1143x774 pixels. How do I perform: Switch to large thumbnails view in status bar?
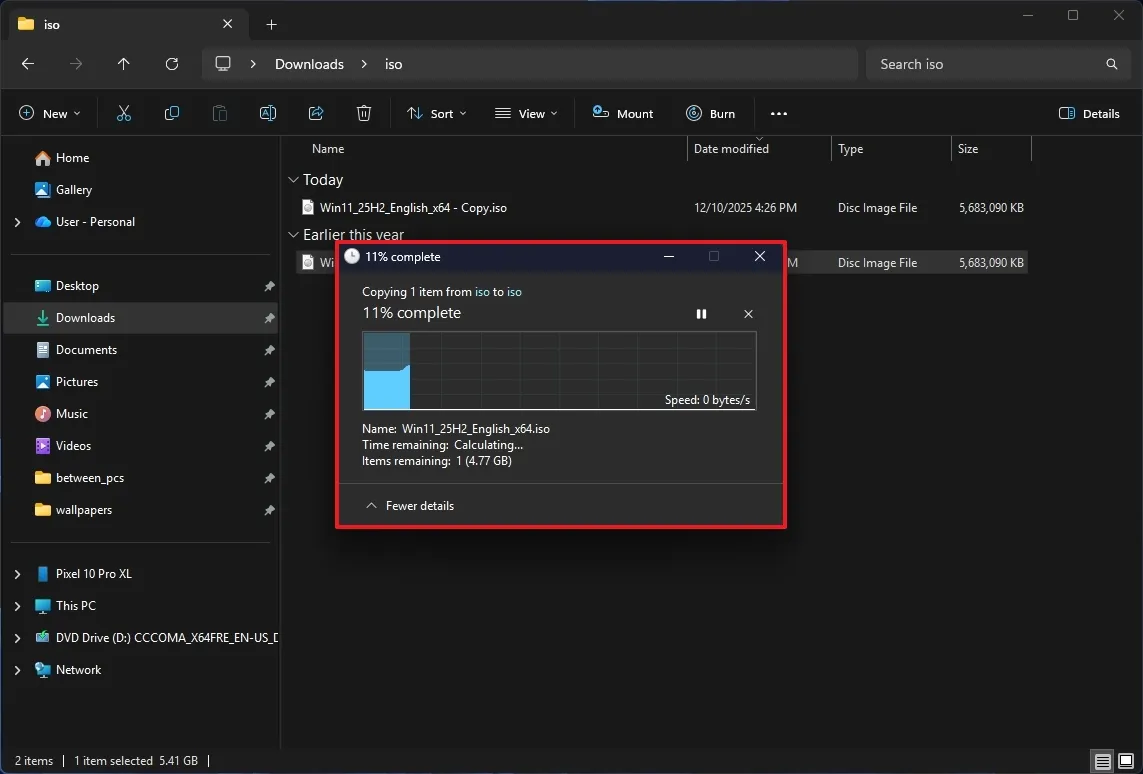[1126, 761]
